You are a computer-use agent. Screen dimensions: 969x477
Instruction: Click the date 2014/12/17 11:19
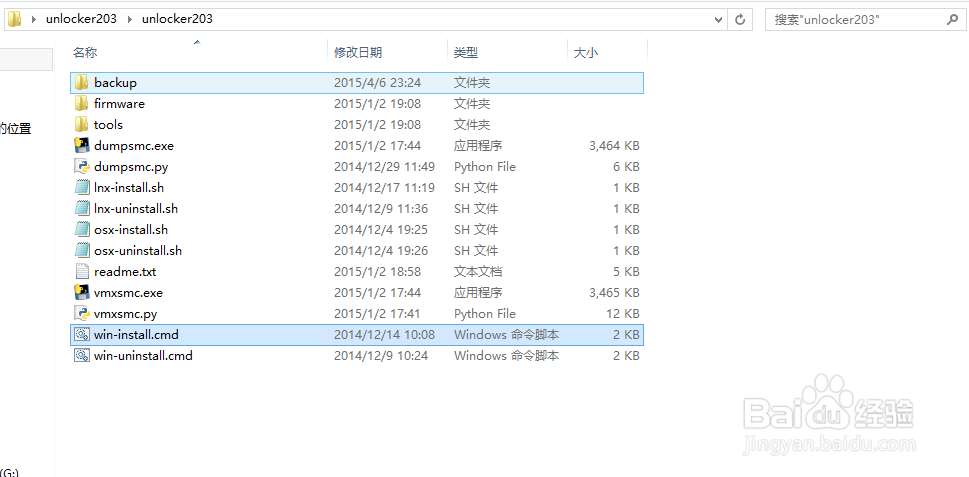pyautogui.click(x=384, y=187)
